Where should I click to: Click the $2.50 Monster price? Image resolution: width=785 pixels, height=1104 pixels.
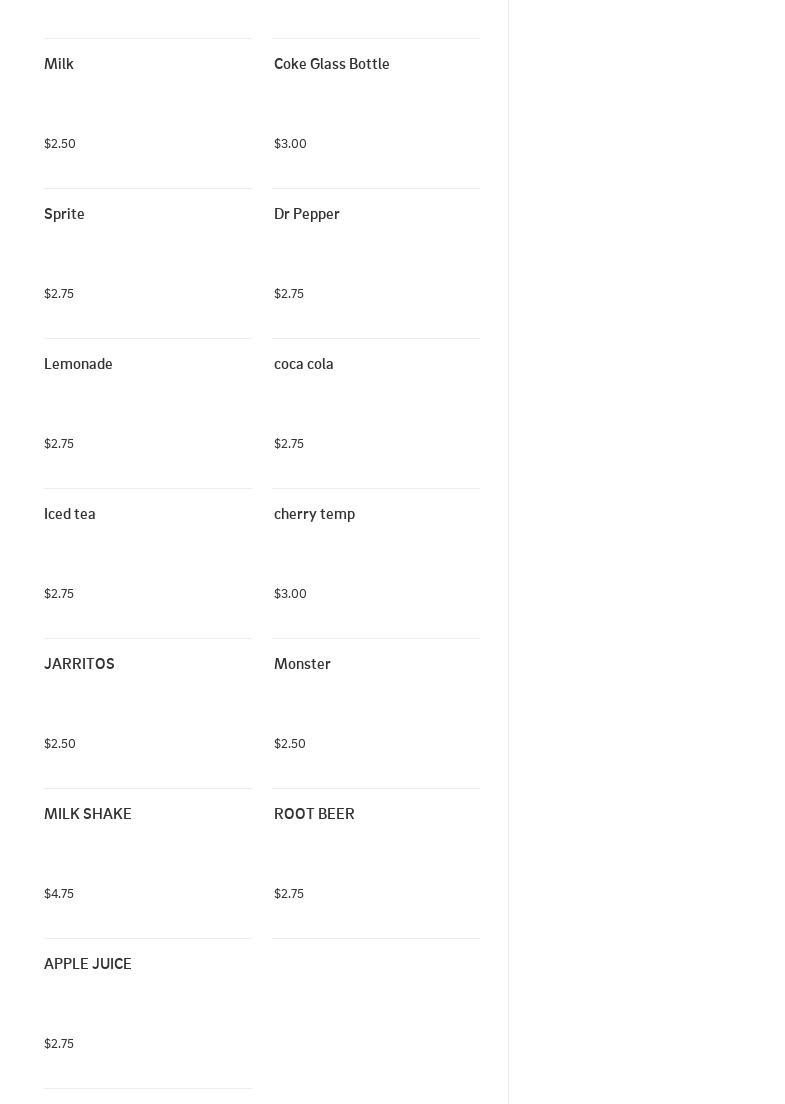coord(290,744)
